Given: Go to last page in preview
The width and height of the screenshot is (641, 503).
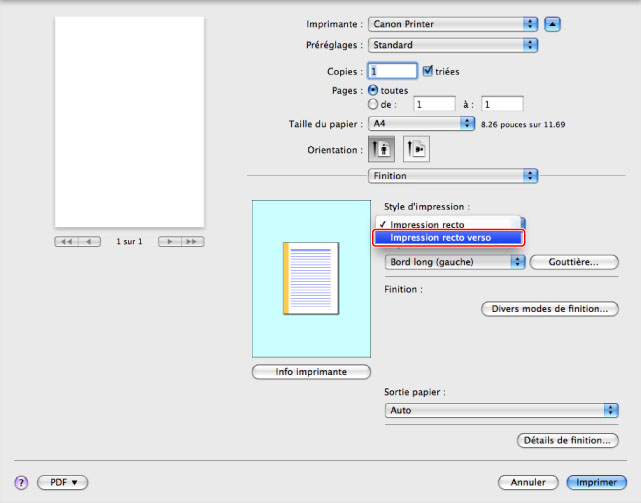Looking at the screenshot, I should pos(191,242).
